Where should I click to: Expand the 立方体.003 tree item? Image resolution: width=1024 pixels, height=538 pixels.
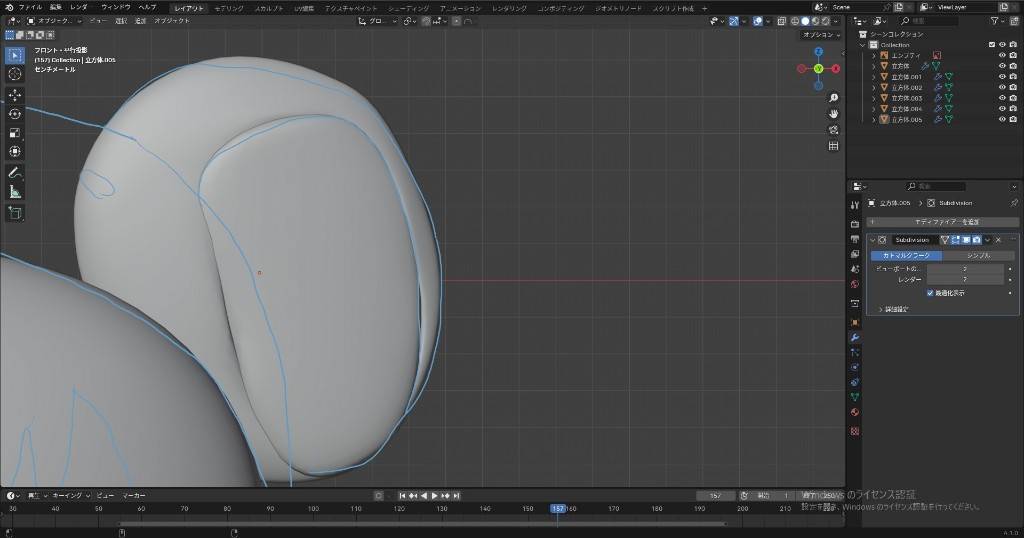tap(874, 98)
